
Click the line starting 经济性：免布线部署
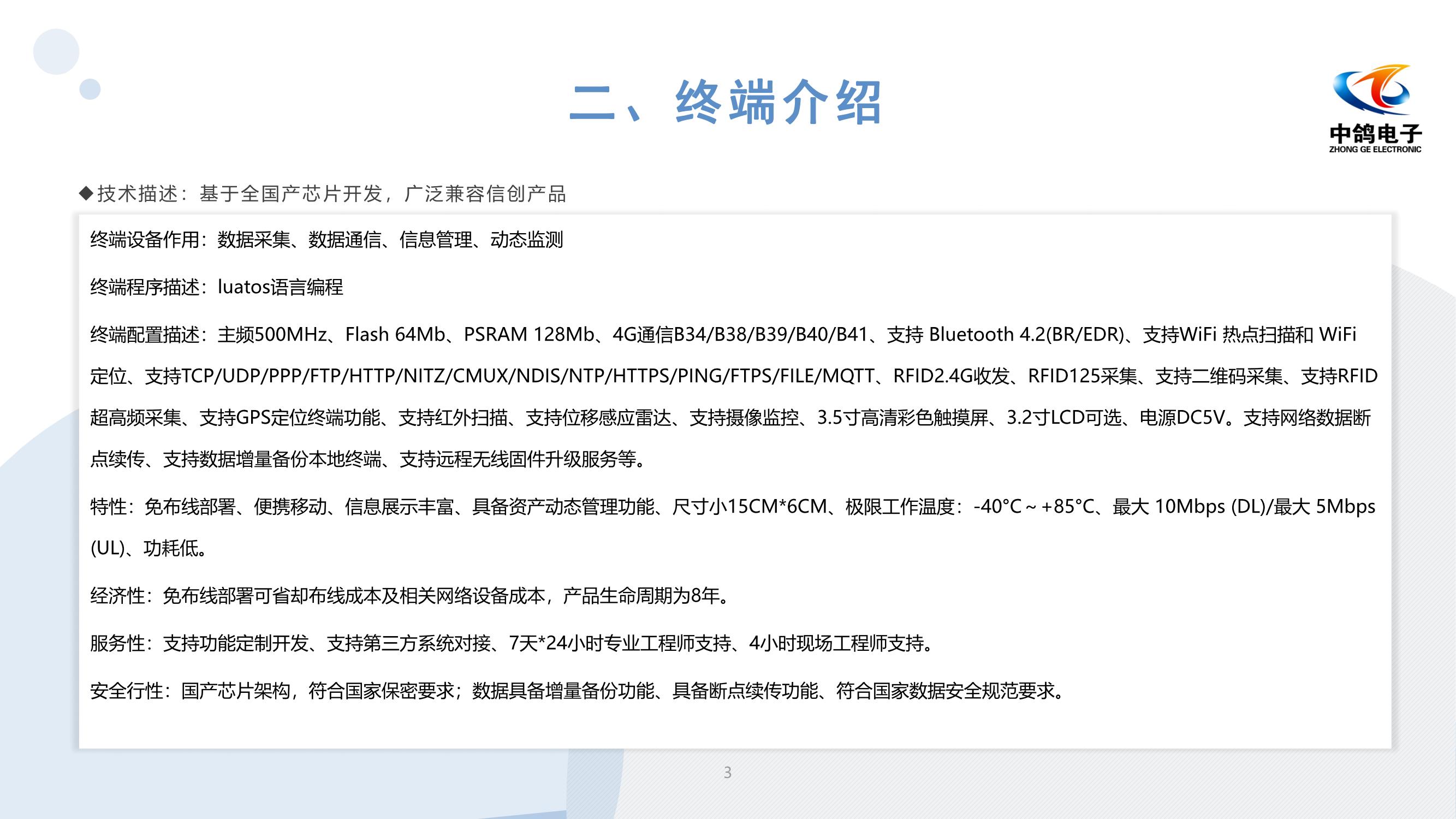pyautogui.click(x=411, y=596)
